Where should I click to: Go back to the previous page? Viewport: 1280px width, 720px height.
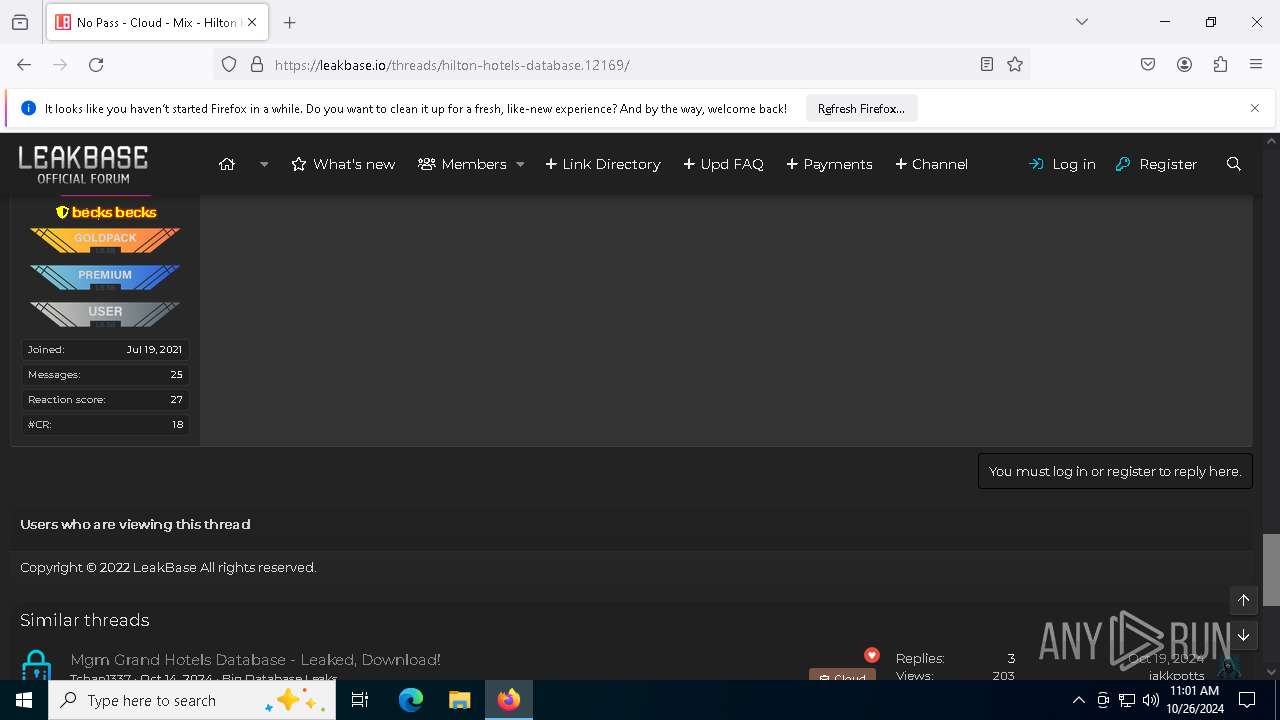pos(24,64)
